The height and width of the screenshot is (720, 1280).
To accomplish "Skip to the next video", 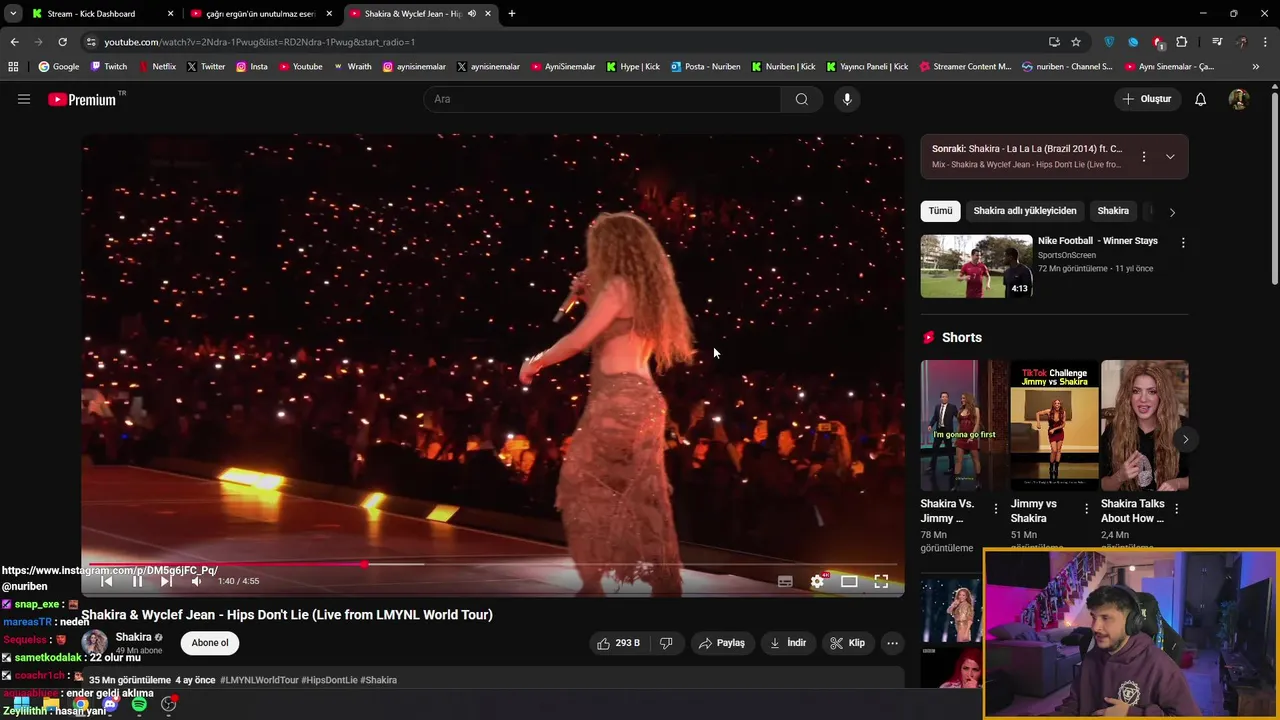I will pos(166,581).
